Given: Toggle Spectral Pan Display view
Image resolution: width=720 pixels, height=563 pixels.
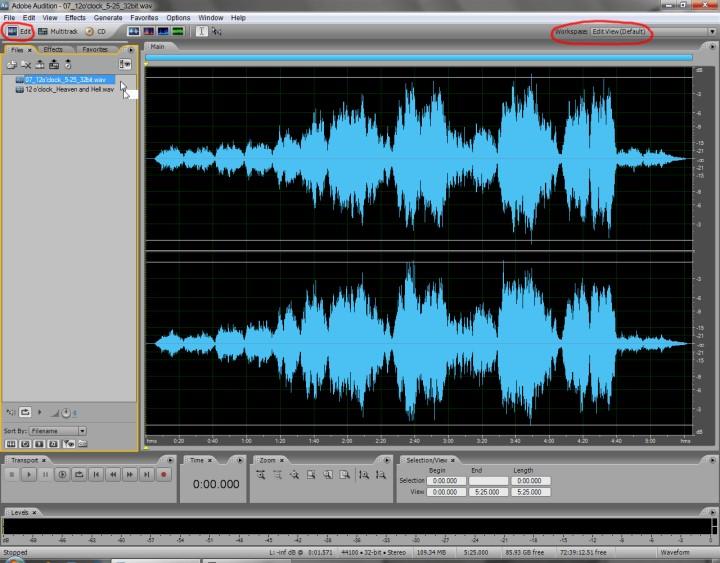Looking at the screenshot, I should click(x=163, y=31).
